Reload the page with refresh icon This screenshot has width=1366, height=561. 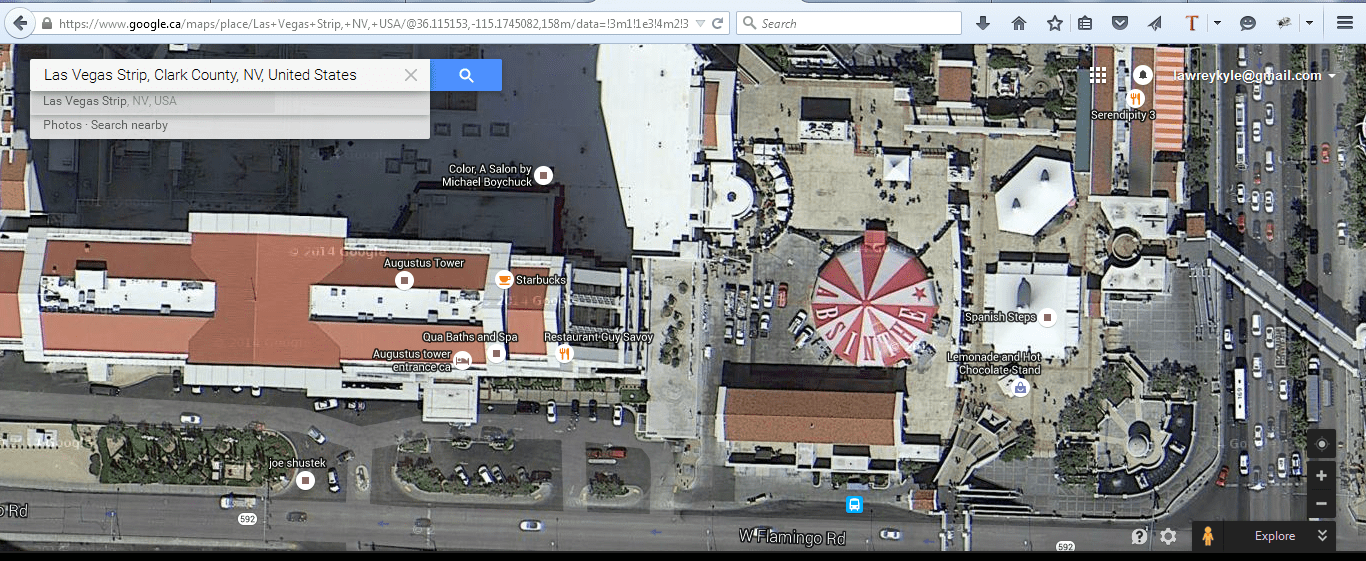pyautogui.click(x=717, y=23)
